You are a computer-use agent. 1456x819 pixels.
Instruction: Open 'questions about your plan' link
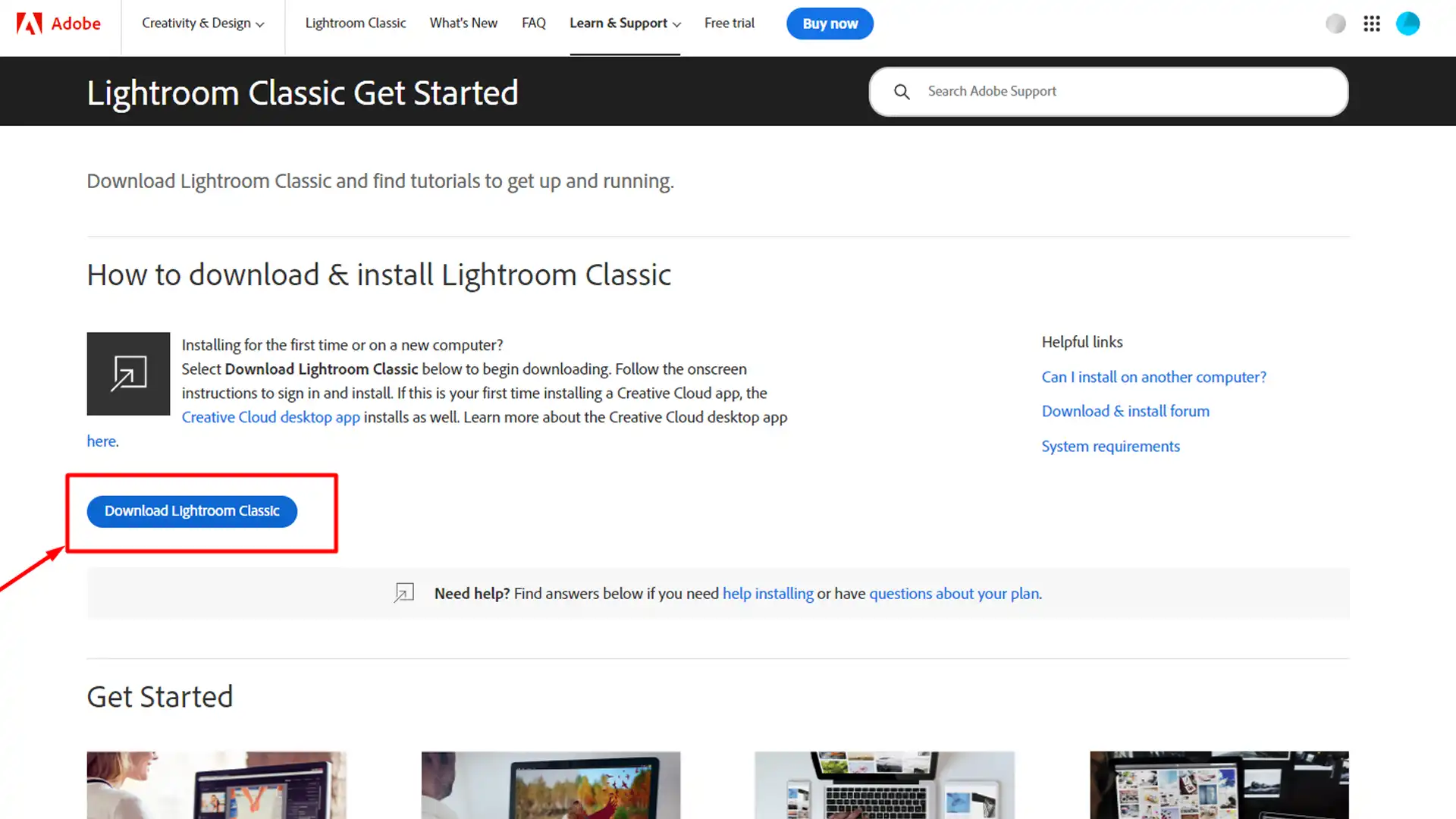tap(954, 594)
